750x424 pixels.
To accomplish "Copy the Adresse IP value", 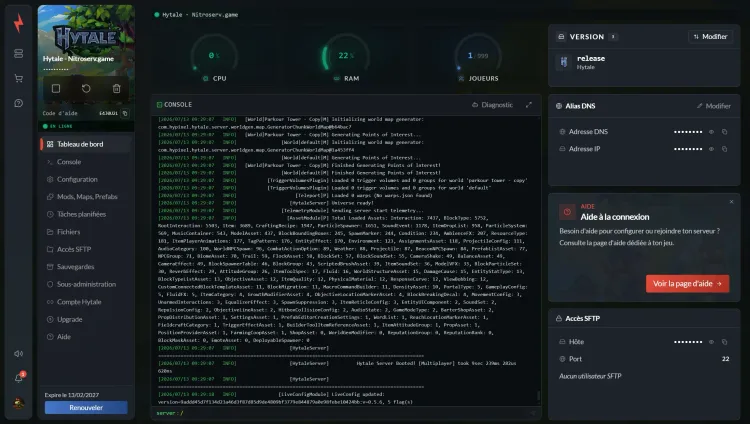I will (x=725, y=149).
